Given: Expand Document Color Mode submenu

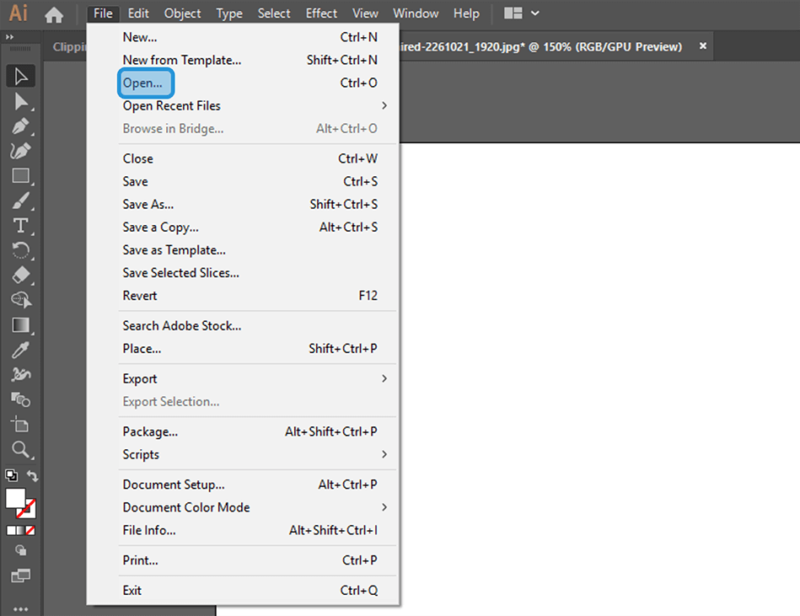Looking at the screenshot, I should pyautogui.click(x=384, y=507).
